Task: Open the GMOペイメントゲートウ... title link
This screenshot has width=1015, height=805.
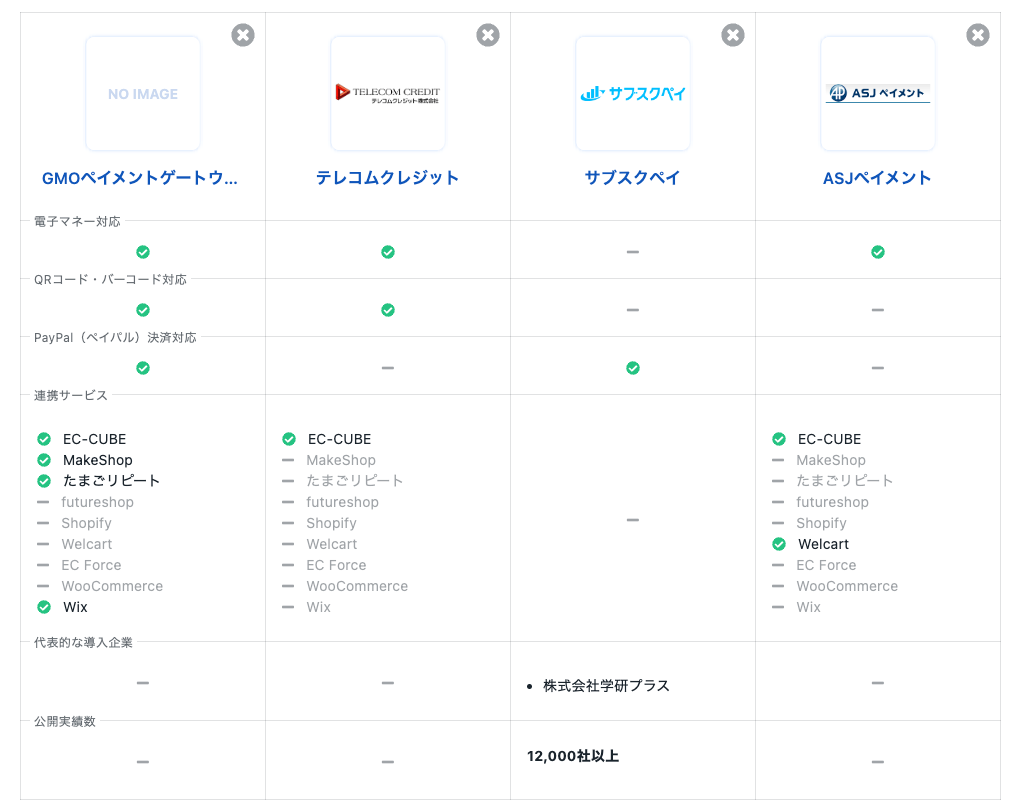Action: (140, 178)
